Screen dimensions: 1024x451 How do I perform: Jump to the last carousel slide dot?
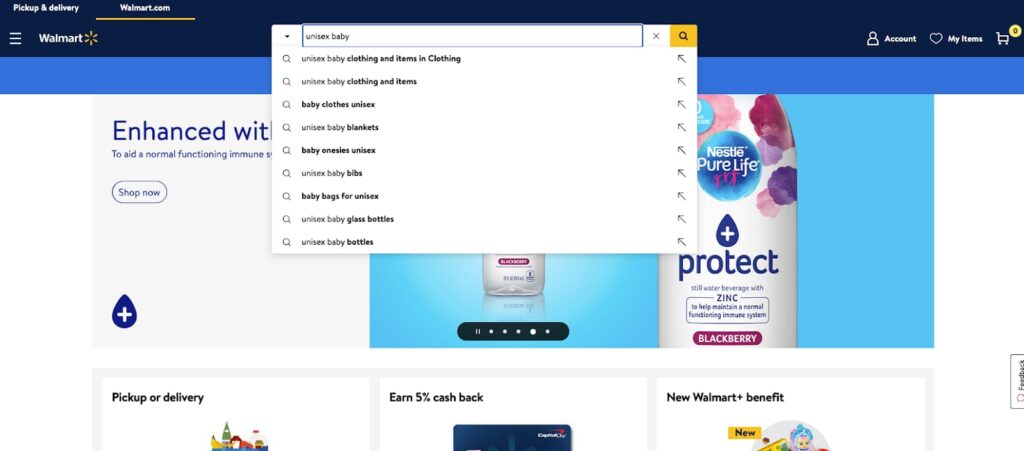(x=547, y=332)
